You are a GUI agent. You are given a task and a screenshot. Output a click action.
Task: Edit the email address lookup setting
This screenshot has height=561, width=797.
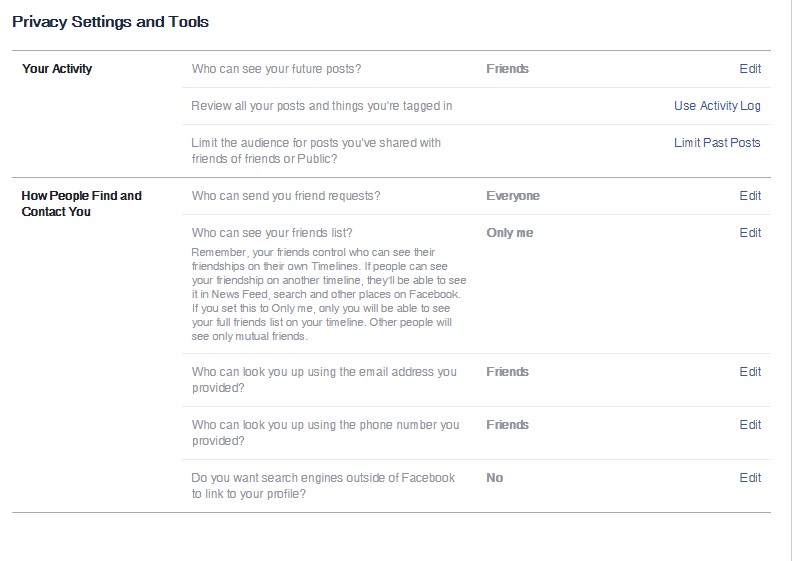pos(750,372)
